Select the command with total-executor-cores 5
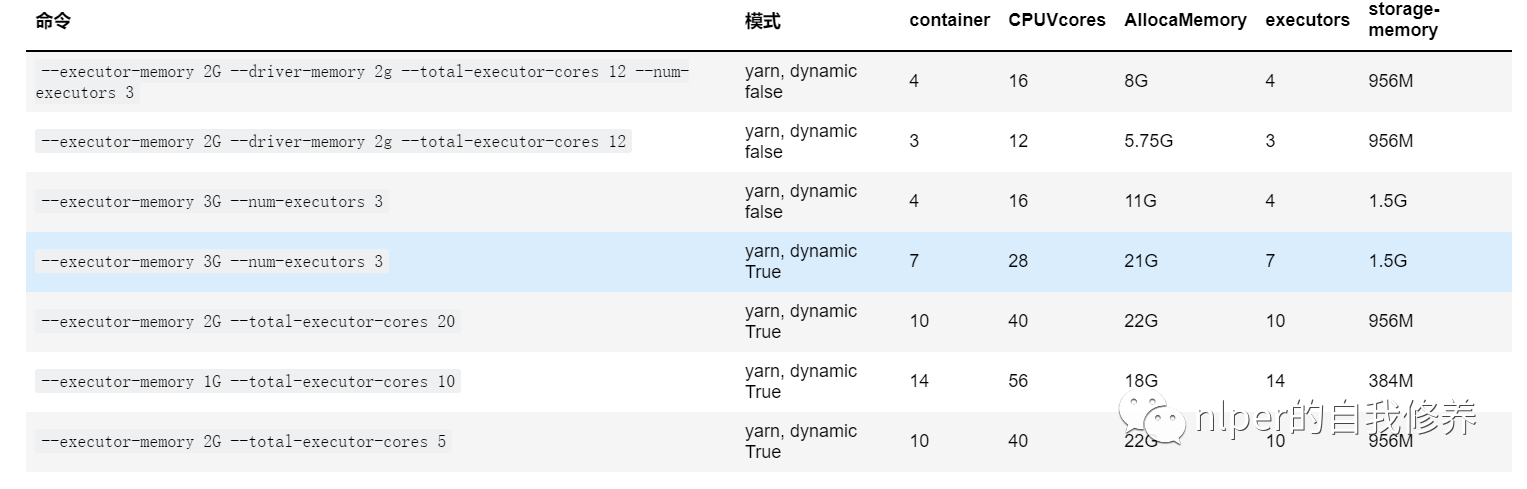 coord(243,442)
